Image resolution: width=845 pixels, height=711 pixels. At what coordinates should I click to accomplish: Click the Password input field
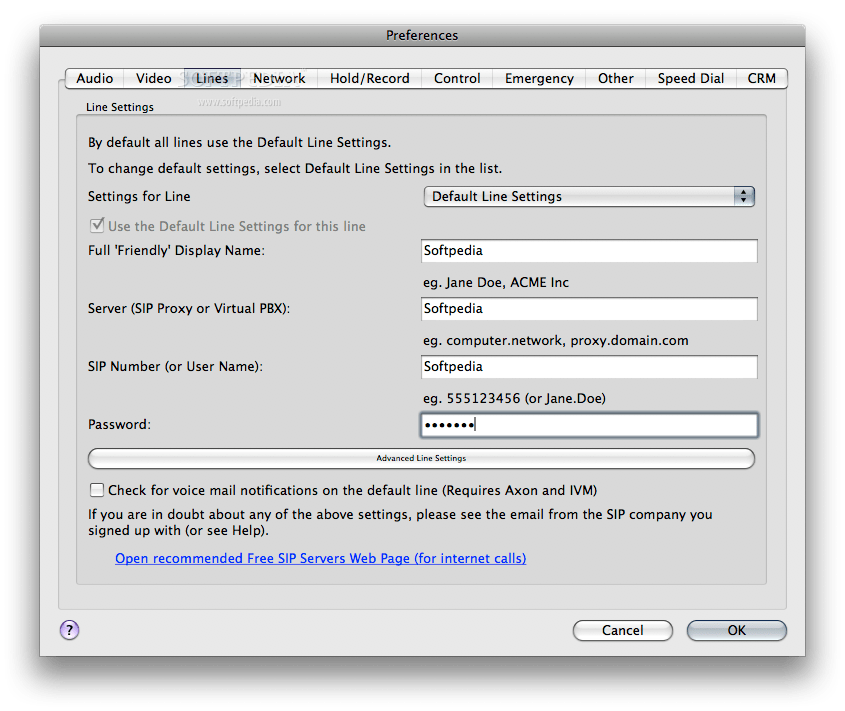pos(589,424)
